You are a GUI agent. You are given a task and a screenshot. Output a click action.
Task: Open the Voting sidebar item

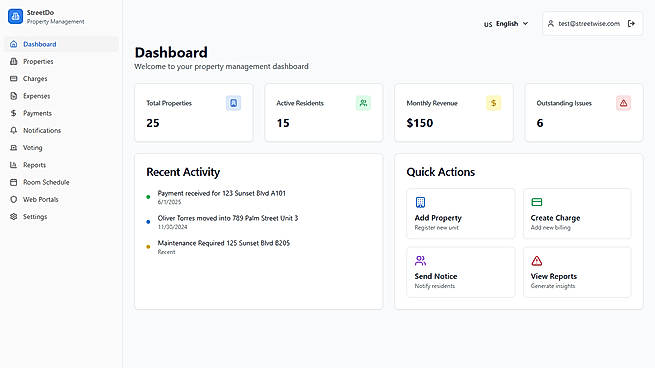coord(61,147)
